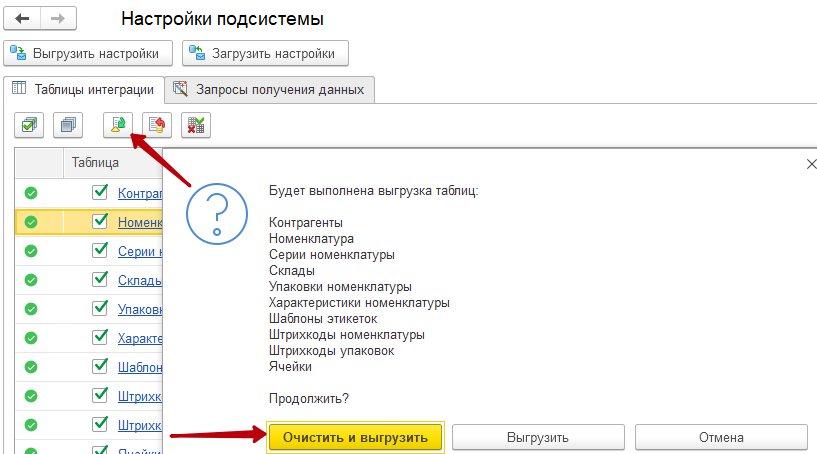
Task: Toggle checkbox beside first Штрихкоды row
Action: click(x=100, y=395)
